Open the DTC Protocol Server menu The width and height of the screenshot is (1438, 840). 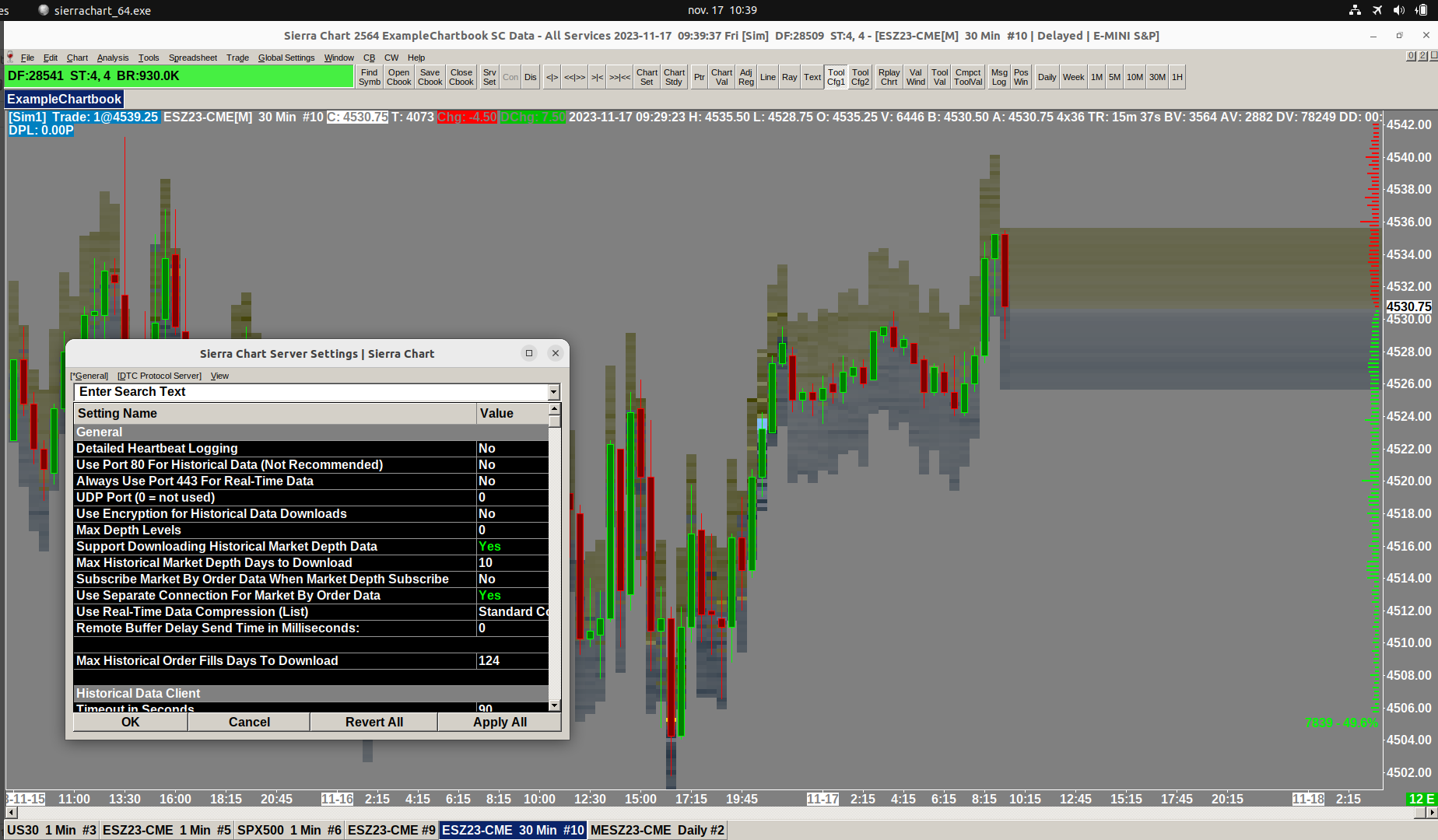click(x=160, y=376)
